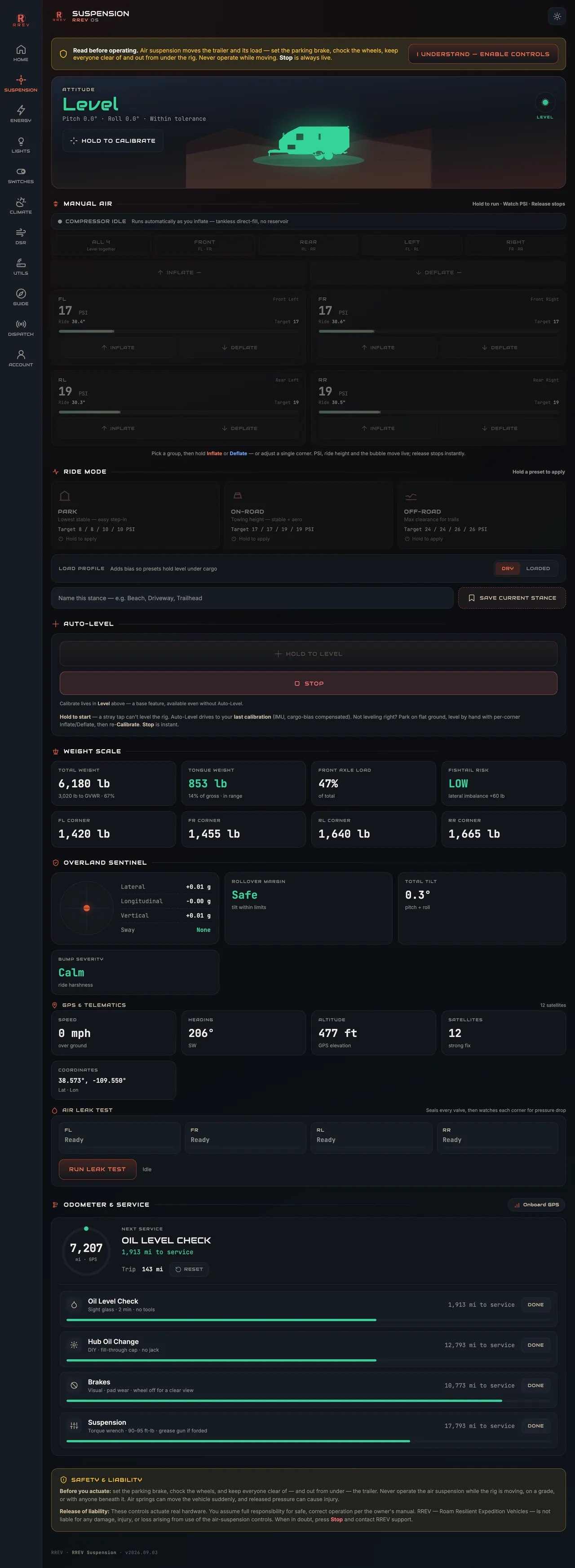
Task: Click the Brakes service progress bar
Action: coord(308,1401)
